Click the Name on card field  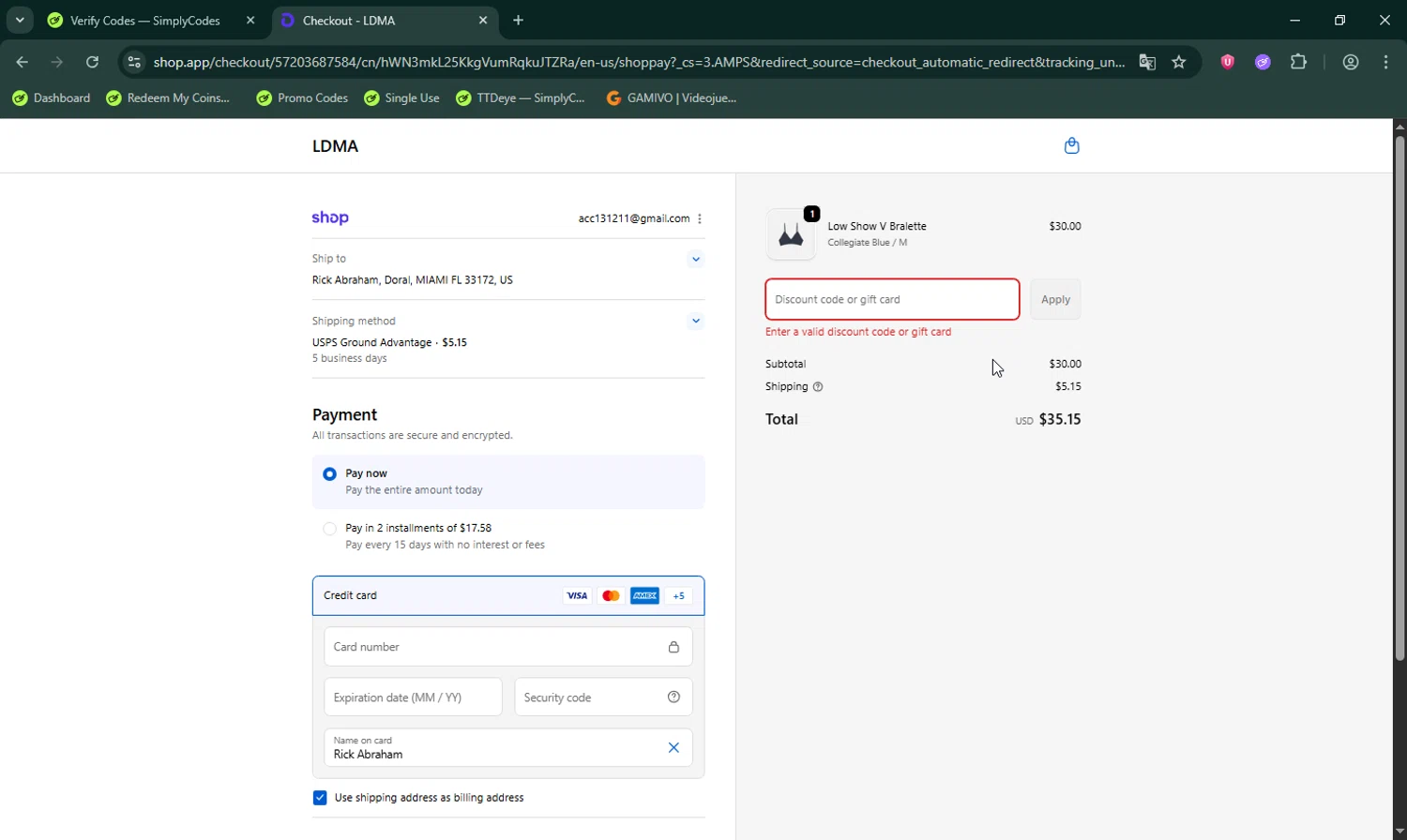tap(508, 747)
